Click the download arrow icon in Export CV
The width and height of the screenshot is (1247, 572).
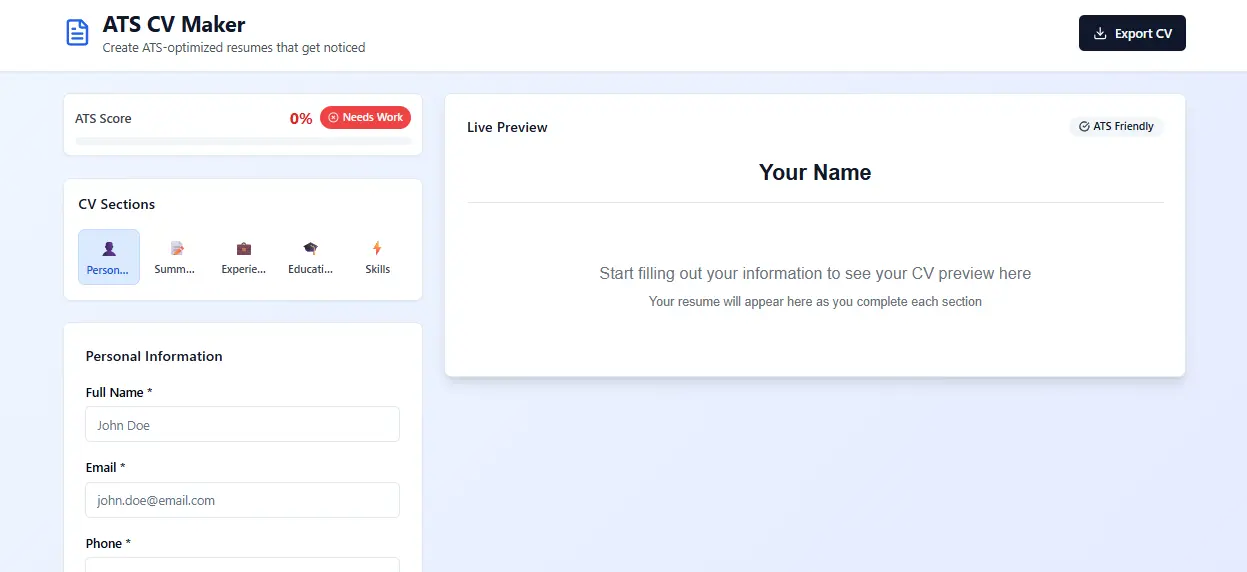(x=1100, y=33)
